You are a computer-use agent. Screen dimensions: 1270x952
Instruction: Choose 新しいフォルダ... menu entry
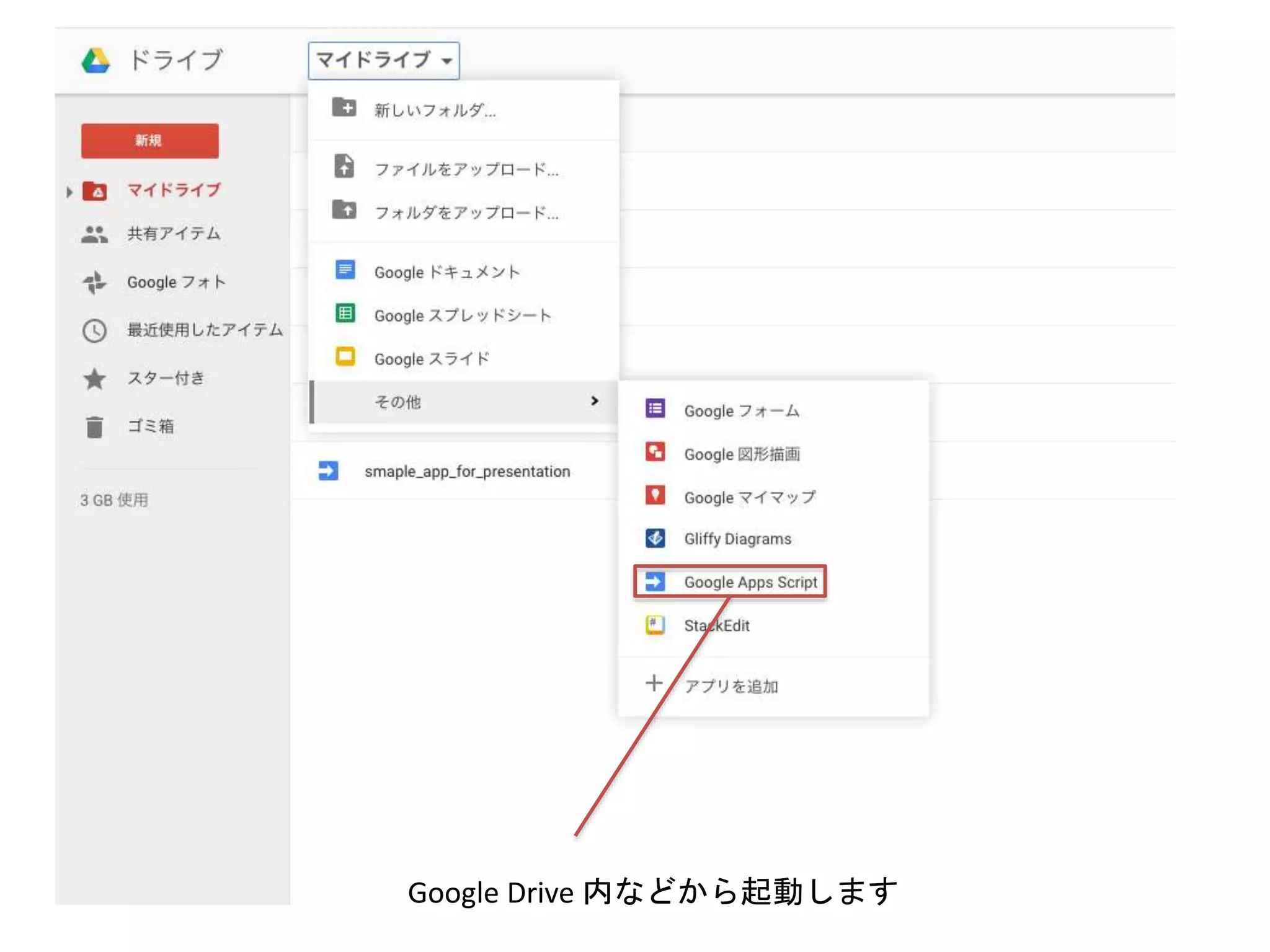[435, 110]
